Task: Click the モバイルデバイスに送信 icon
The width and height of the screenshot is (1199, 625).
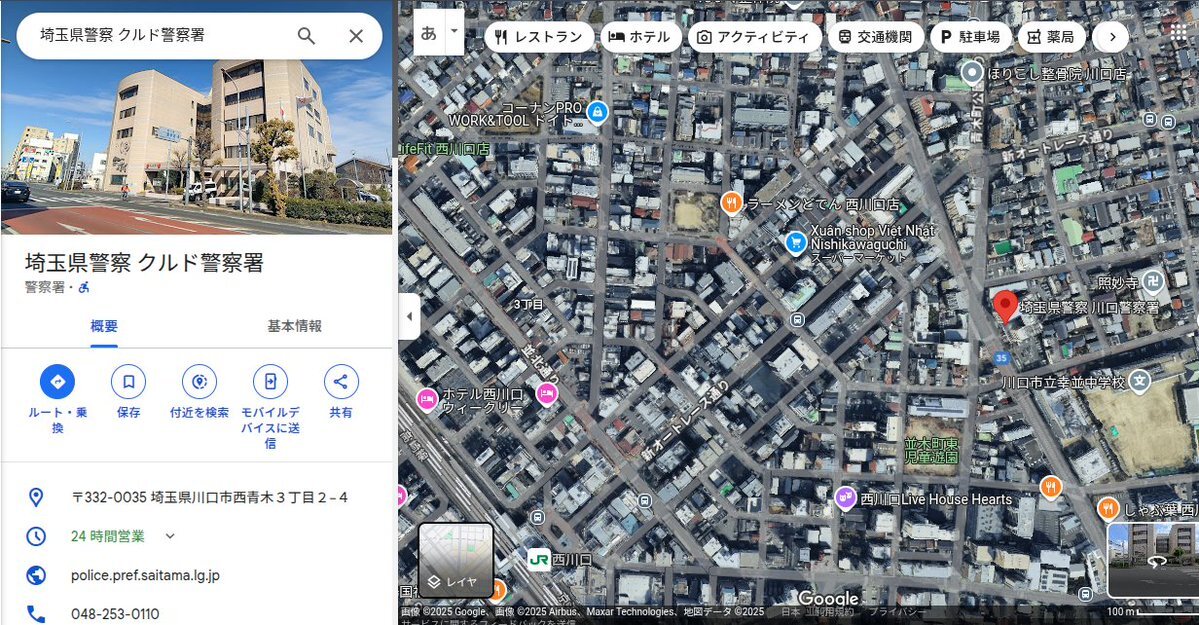Action: click(x=271, y=381)
